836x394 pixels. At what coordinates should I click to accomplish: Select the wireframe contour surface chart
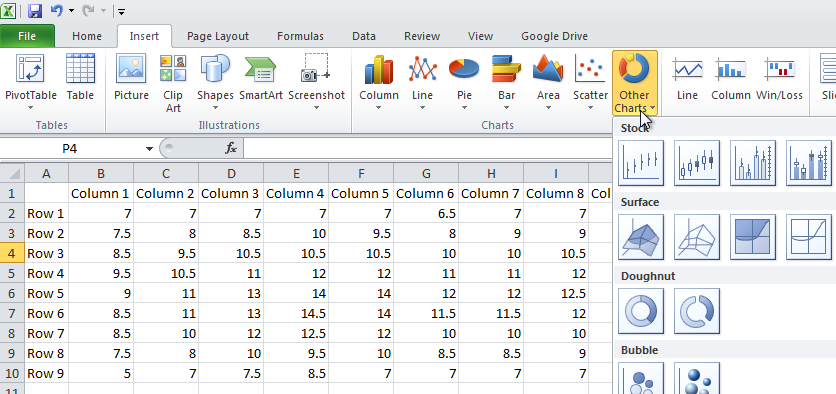pyautogui.click(x=809, y=237)
